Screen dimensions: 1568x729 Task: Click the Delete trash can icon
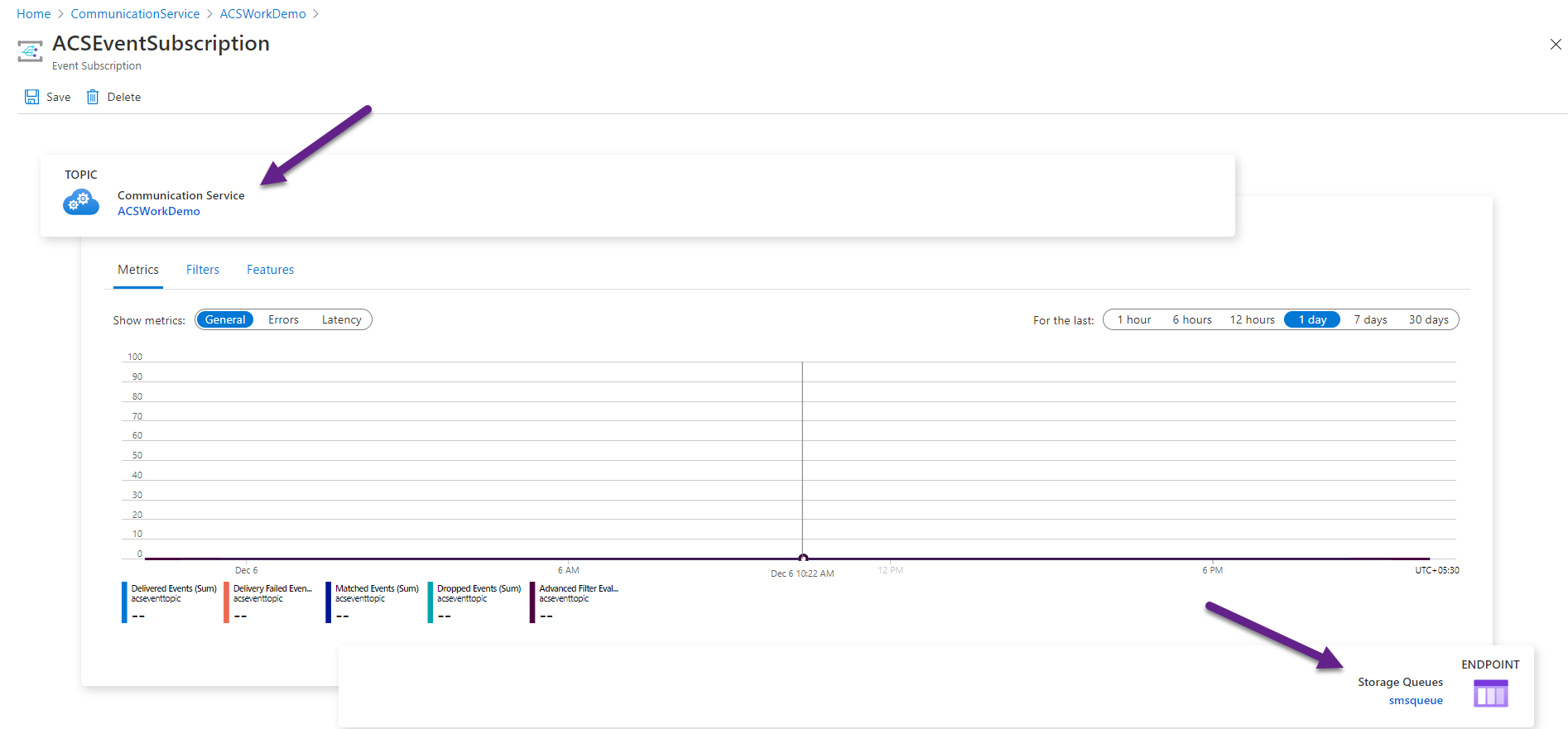[93, 97]
